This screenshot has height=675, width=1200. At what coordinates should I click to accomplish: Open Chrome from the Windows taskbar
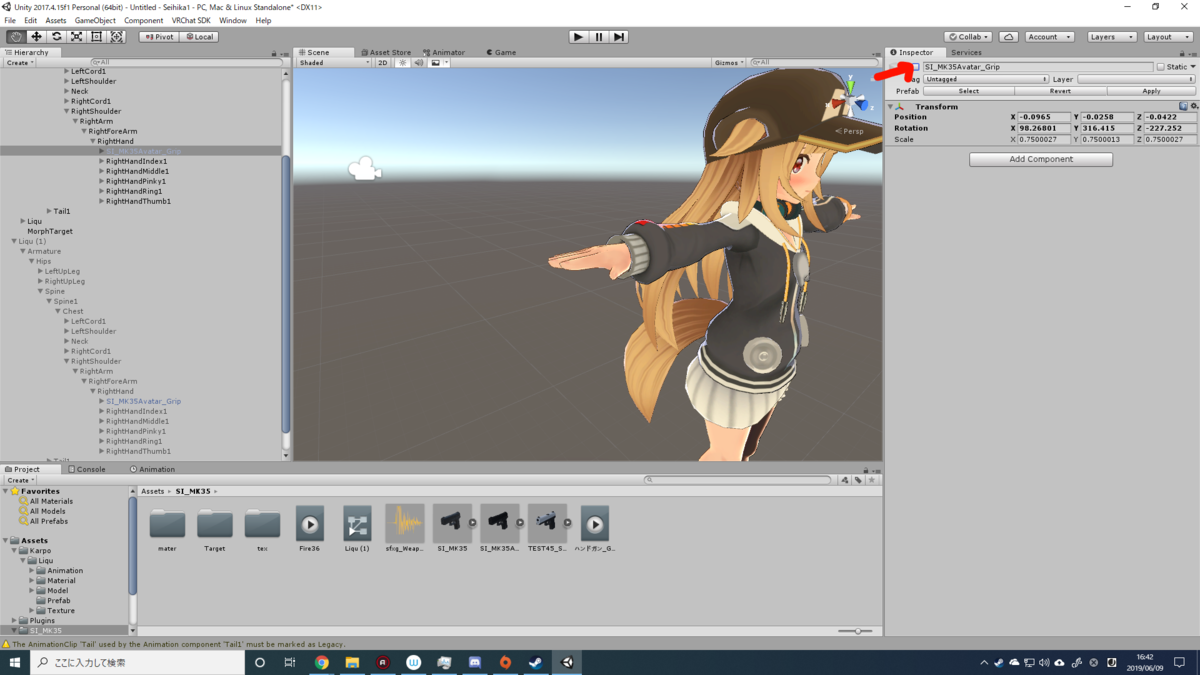click(322, 662)
